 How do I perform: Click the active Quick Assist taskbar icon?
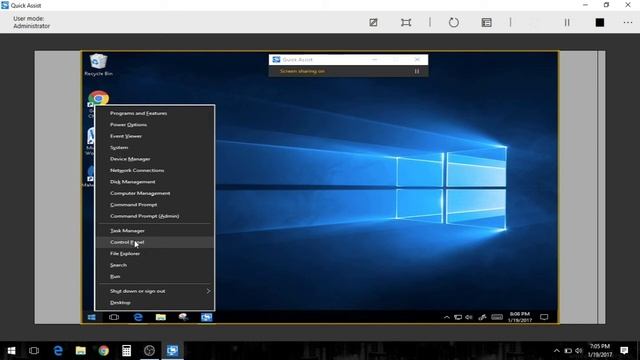tap(172, 351)
